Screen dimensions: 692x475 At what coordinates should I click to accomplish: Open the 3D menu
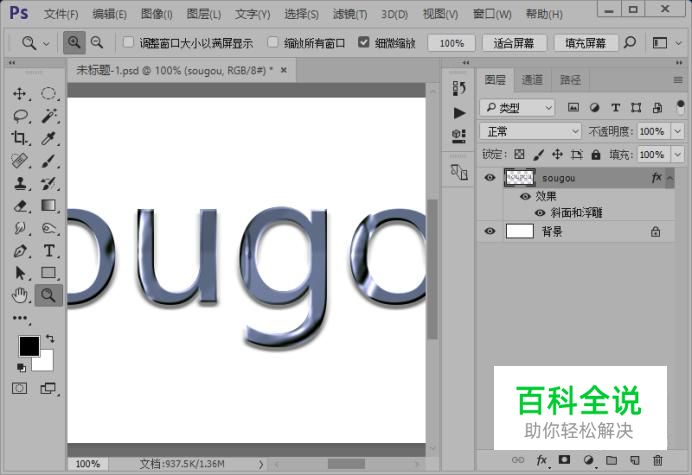395,14
